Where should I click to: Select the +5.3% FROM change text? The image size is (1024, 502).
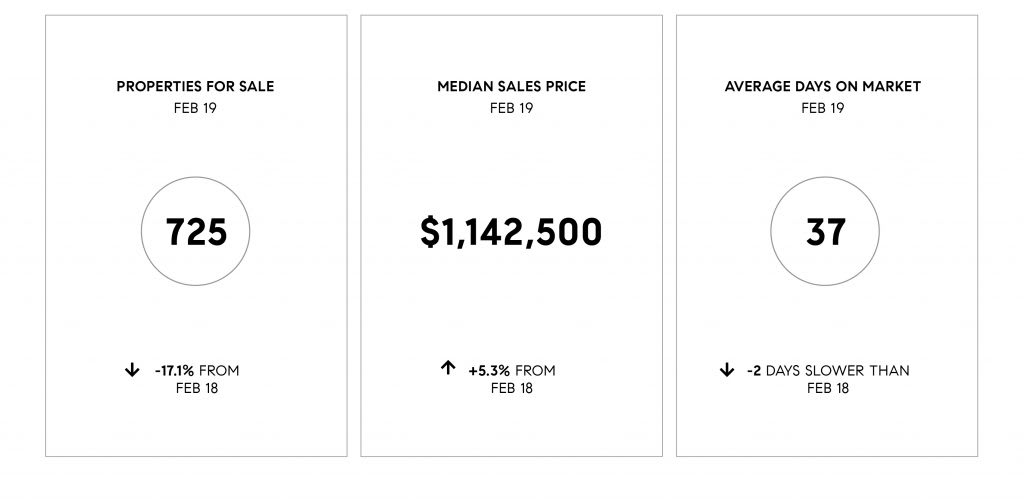pyautogui.click(x=511, y=371)
